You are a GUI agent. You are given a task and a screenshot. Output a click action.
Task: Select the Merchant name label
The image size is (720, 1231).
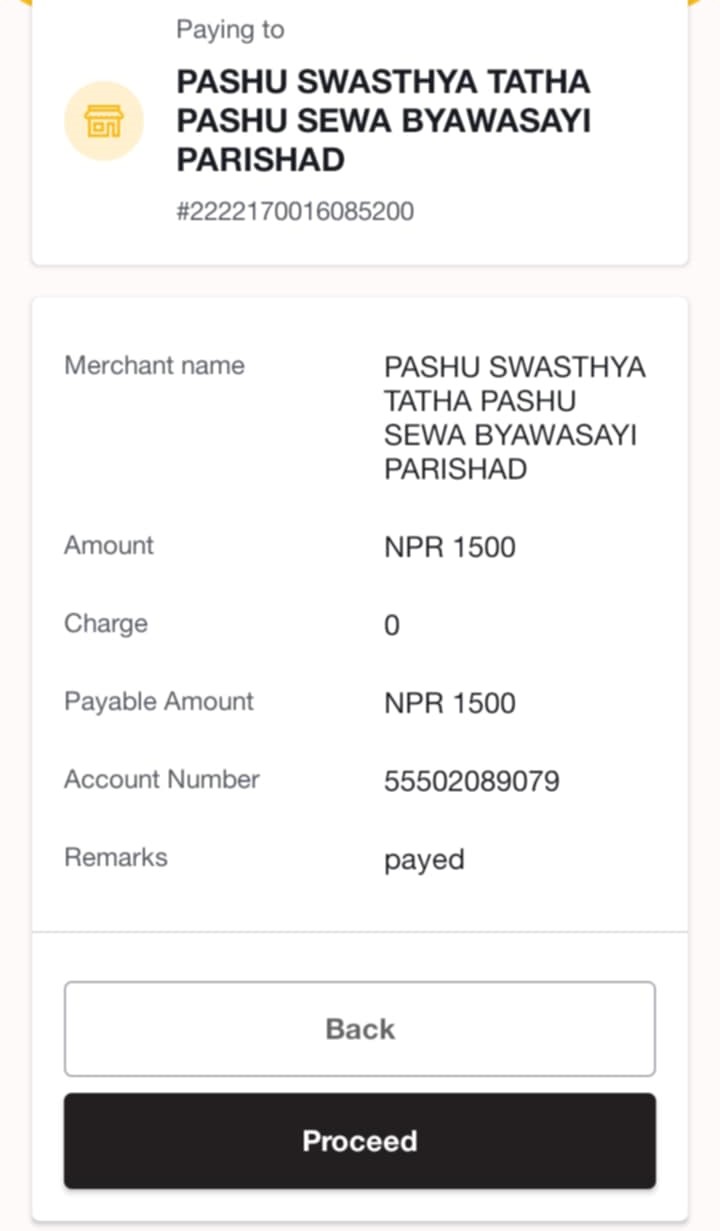[x=154, y=365]
